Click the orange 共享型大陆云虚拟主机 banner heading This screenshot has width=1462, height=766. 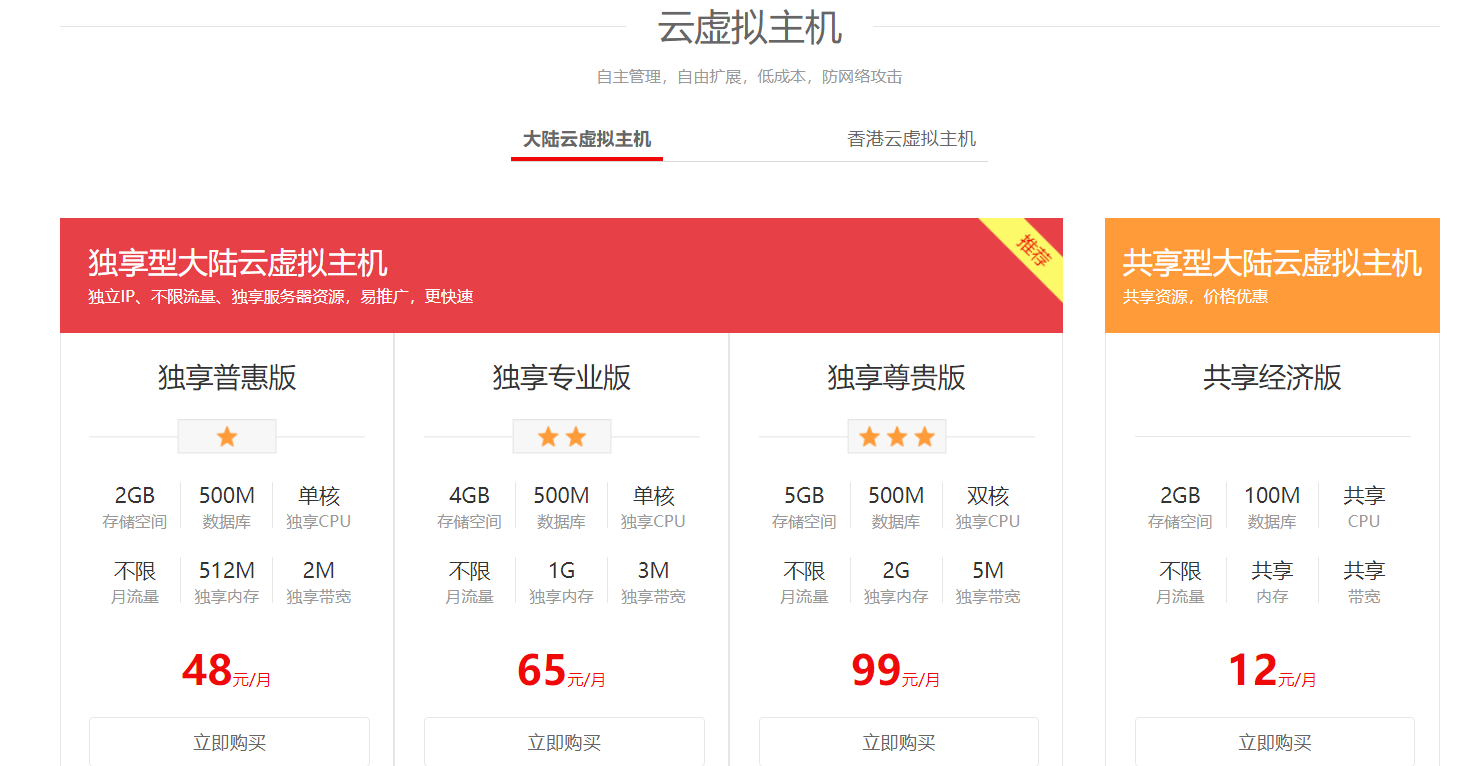point(1271,263)
